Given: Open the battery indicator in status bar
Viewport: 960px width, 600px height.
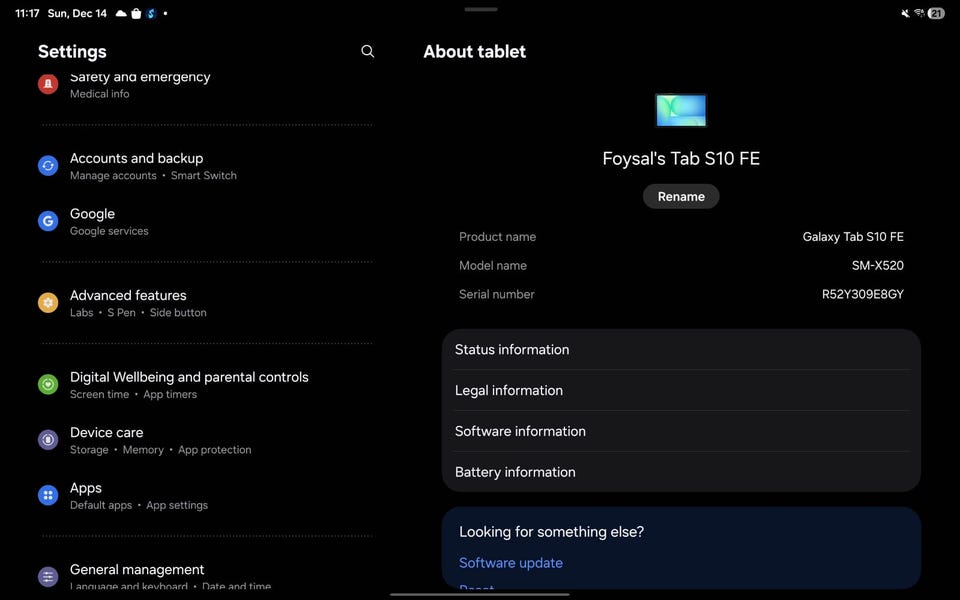Looking at the screenshot, I should pyautogui.click(x=936, y=14).
